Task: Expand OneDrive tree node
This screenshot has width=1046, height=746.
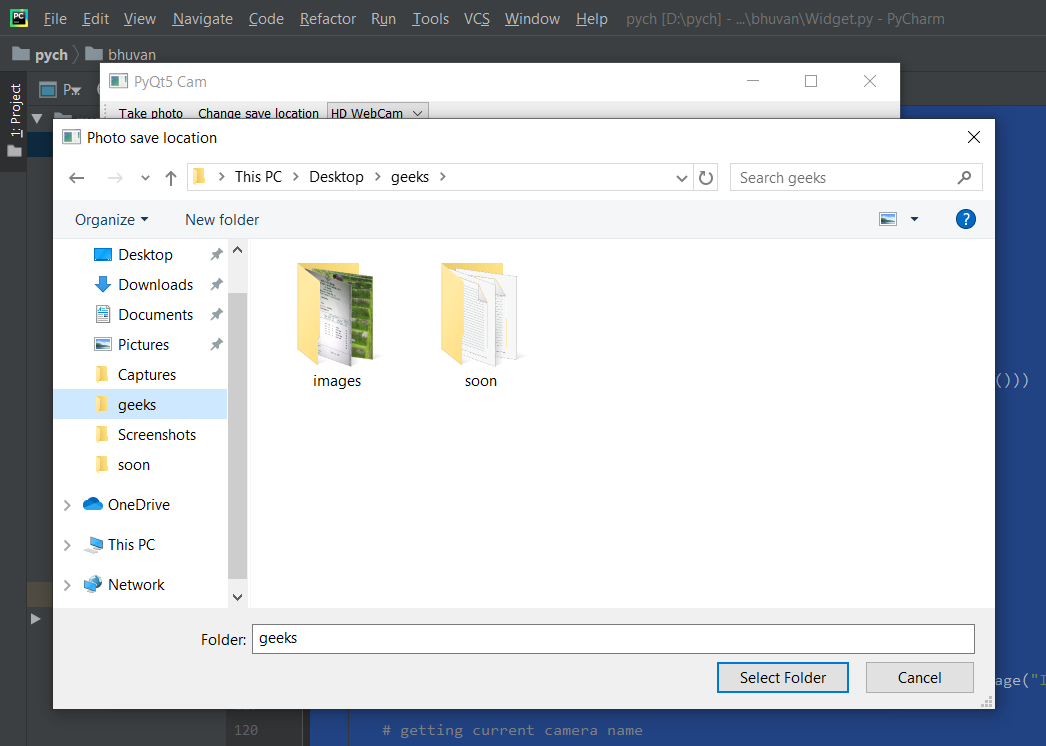Action: [x=67, y=505]
